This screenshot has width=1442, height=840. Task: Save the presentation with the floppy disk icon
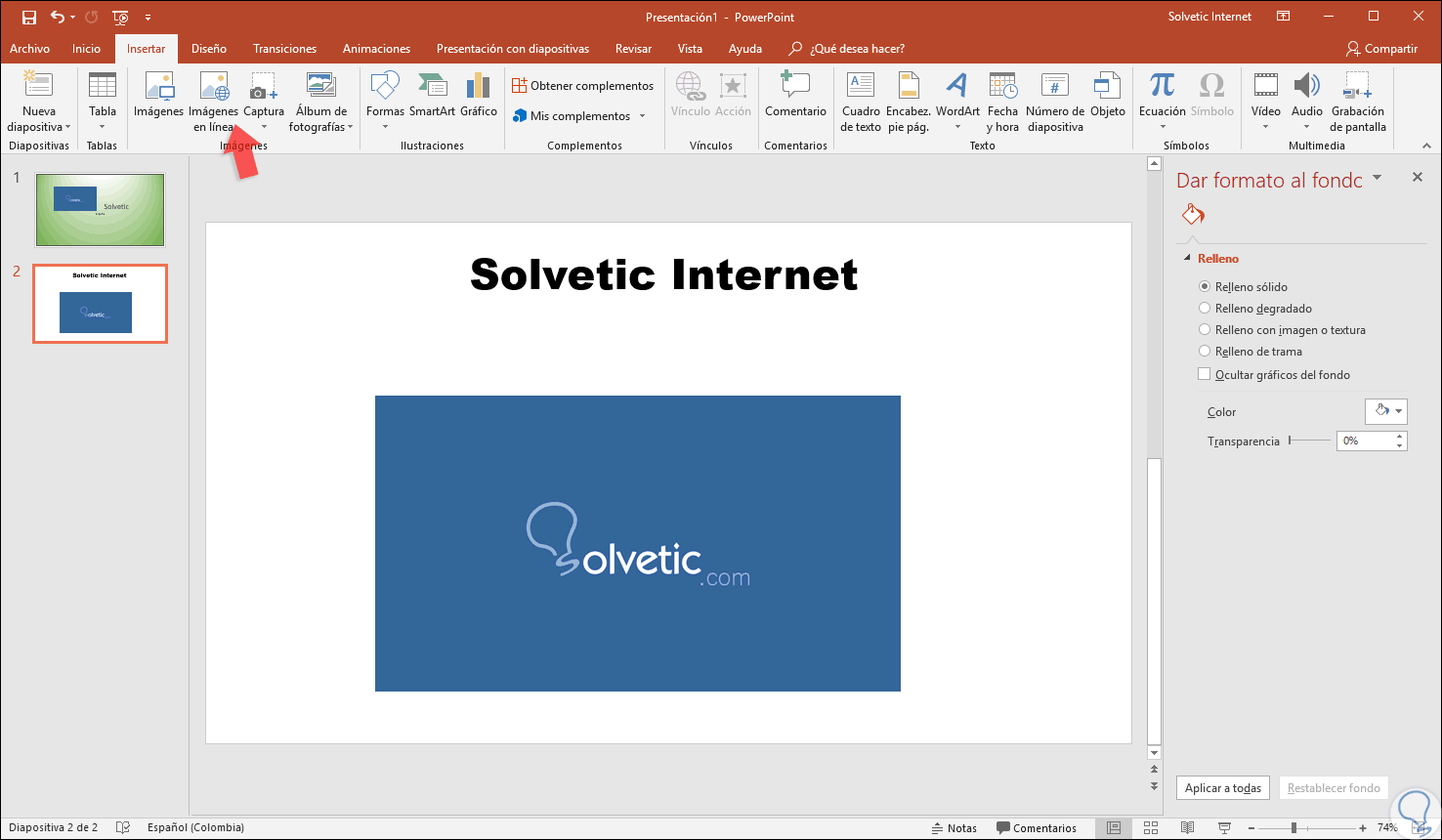coord(29,17)
